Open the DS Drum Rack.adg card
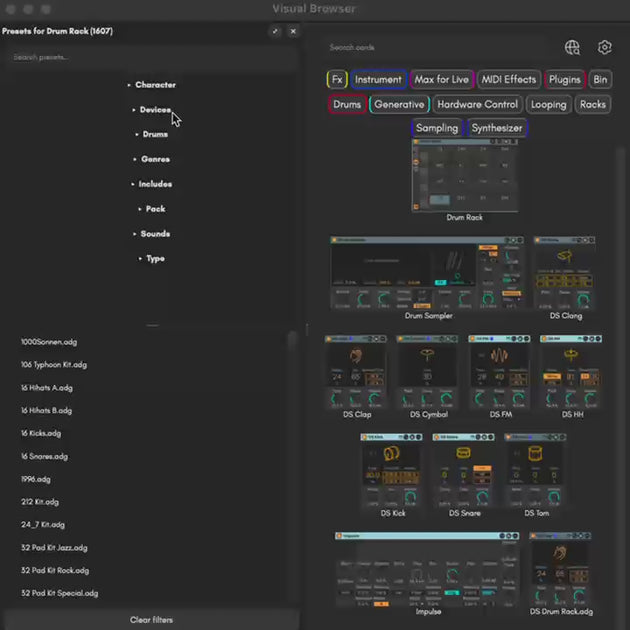Viewport: 630px width, 630px height. pos(561,575)
